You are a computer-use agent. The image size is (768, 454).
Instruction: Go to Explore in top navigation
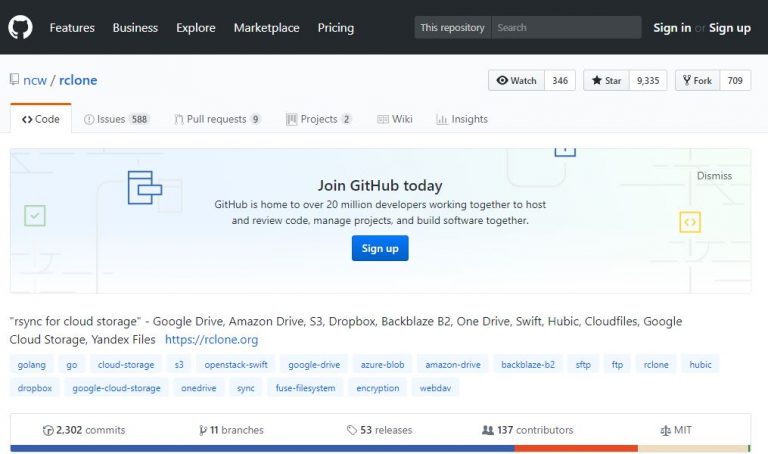[196, 28]
